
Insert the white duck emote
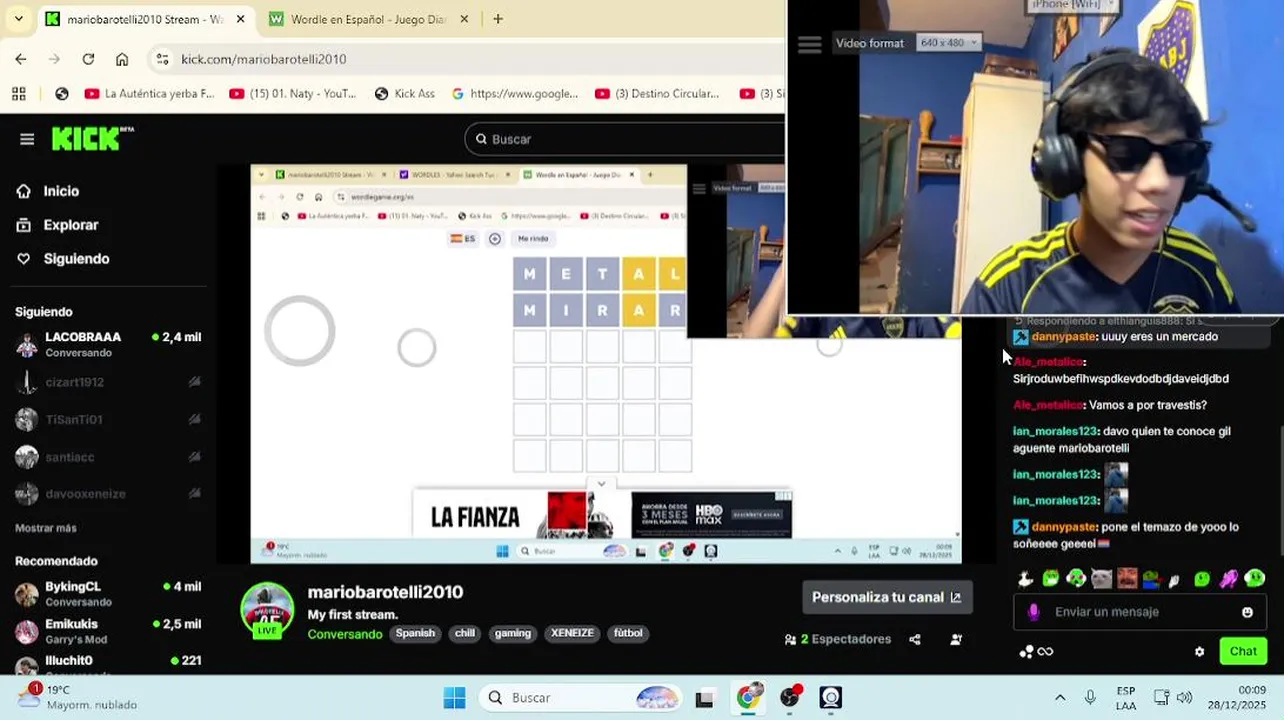click(x=1025, y=578)
